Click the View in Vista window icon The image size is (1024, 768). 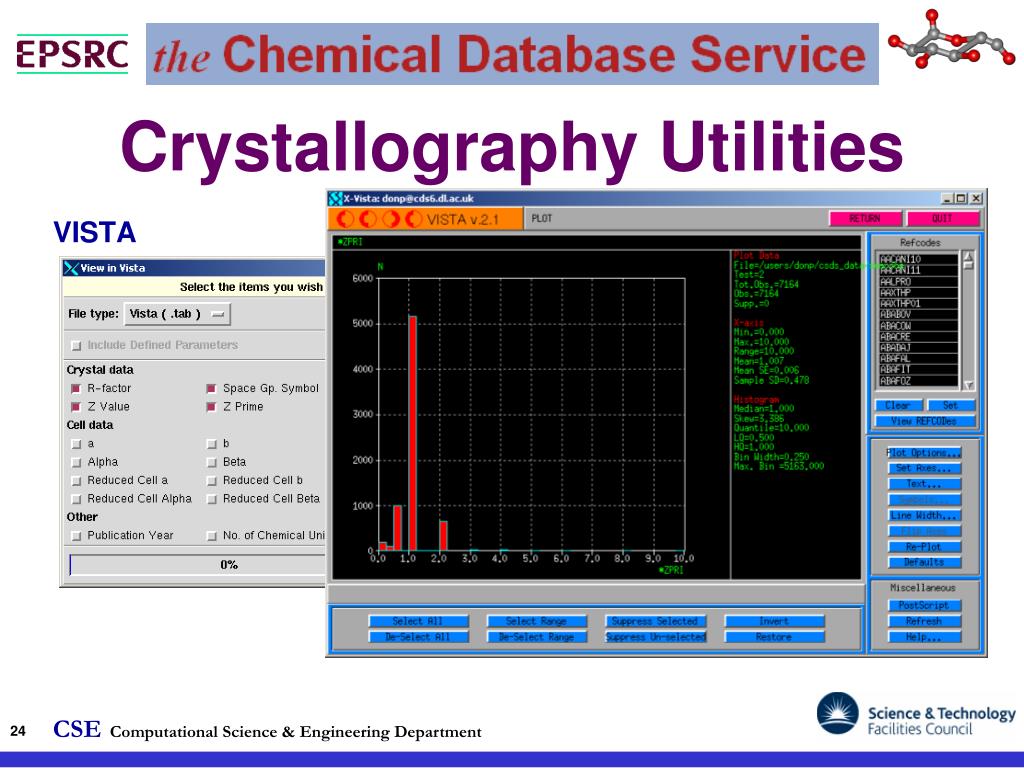pos(71,268)
